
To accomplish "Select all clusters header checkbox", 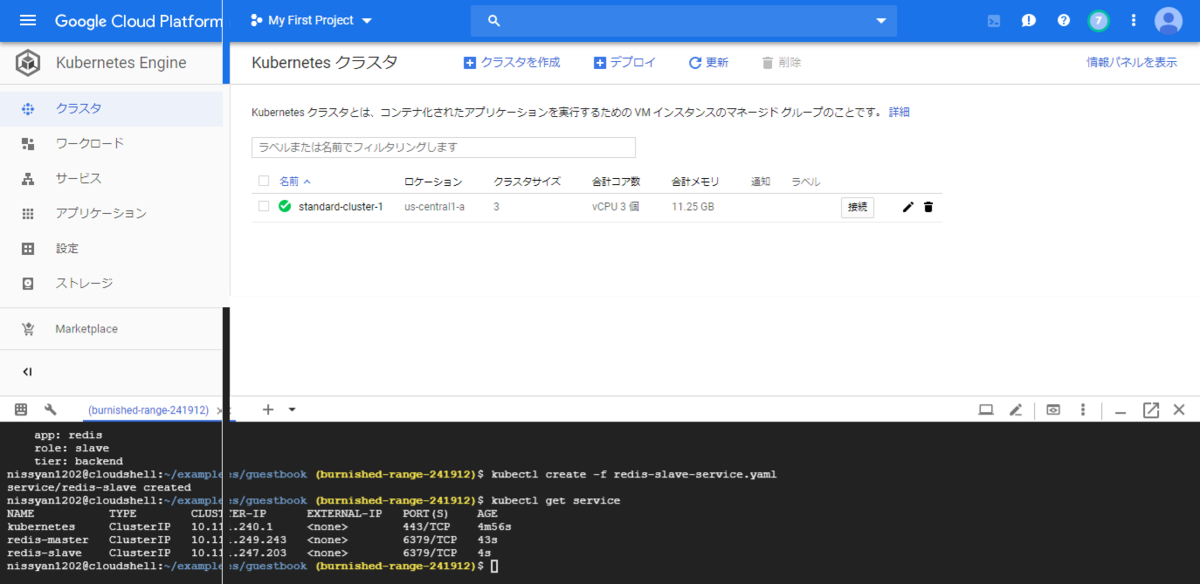I will coord(264,181).
